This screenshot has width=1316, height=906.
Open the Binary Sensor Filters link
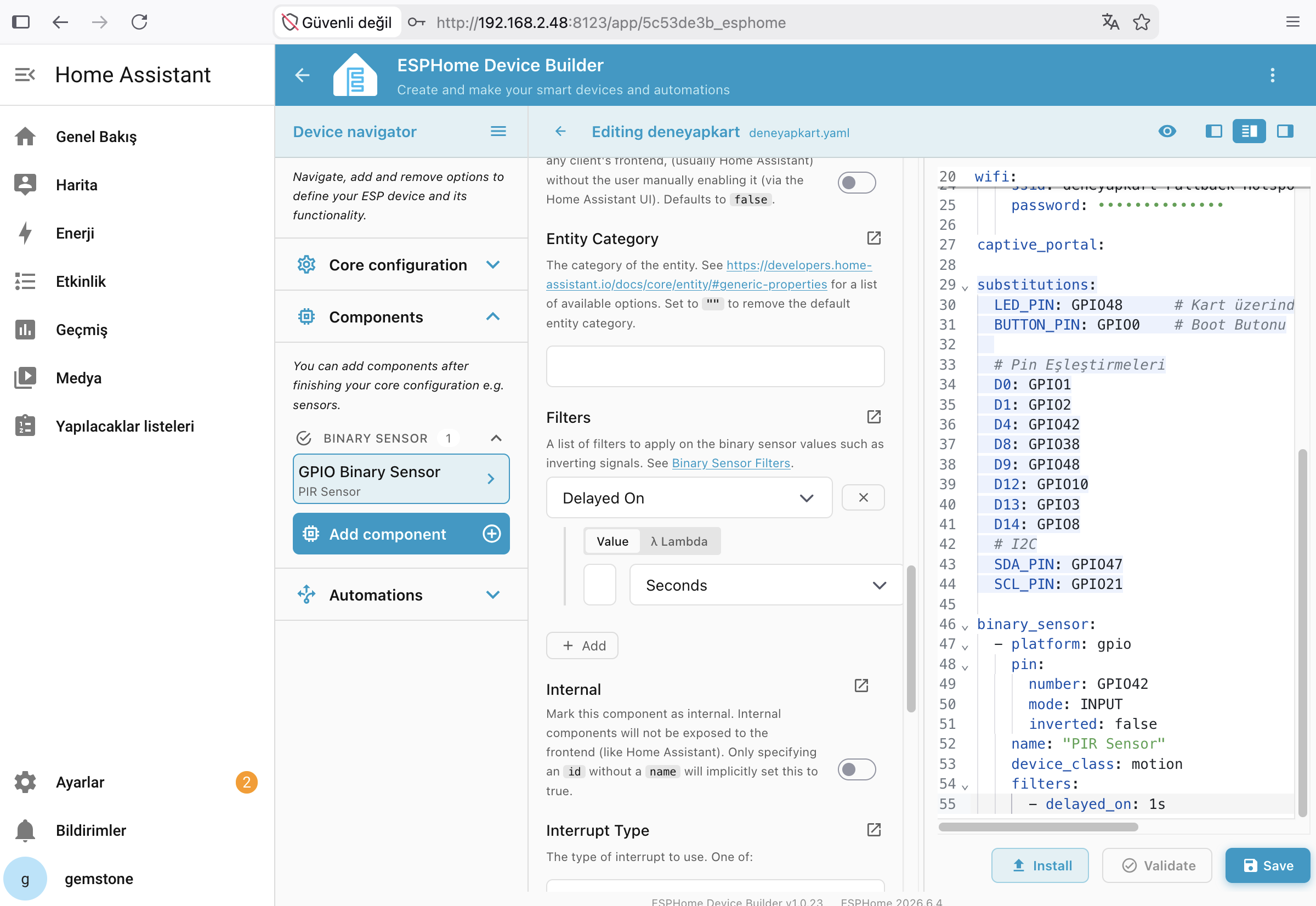click(731, 463)
